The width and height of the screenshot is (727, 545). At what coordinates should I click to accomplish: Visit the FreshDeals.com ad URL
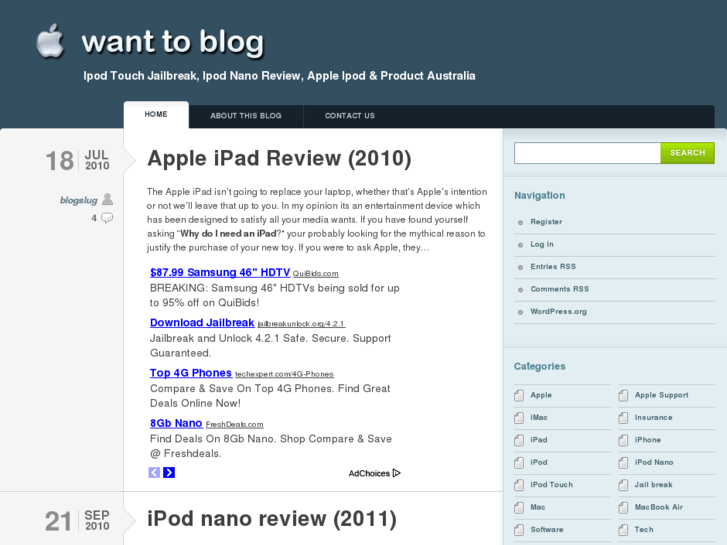pyautogui.click(x=235, y=424)
